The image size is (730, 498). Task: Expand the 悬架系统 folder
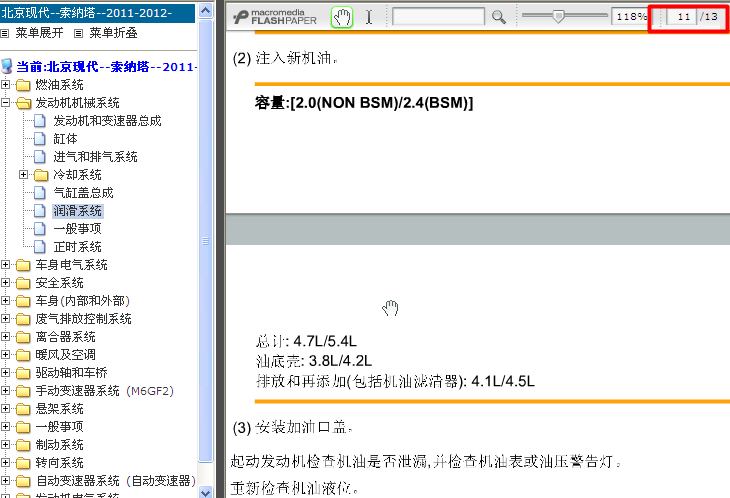pos(6,409)
